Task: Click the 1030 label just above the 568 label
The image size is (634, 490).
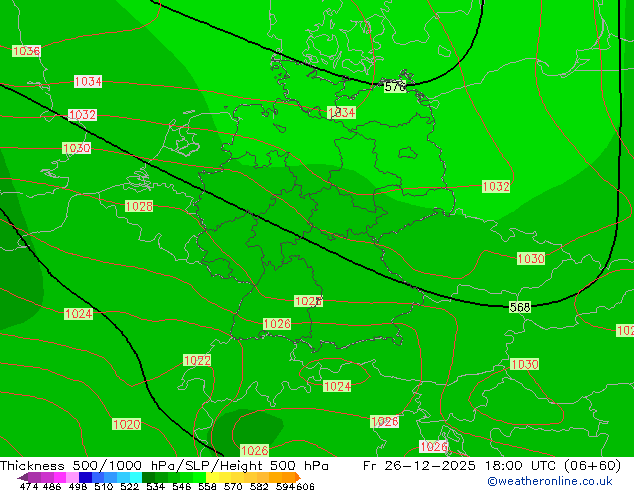Action: coord(531,258)
